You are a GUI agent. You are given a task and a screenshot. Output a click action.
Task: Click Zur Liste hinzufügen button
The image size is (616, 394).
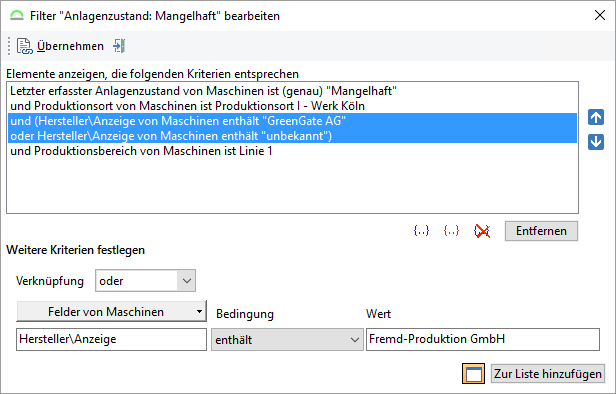click(x=548, y=374)
